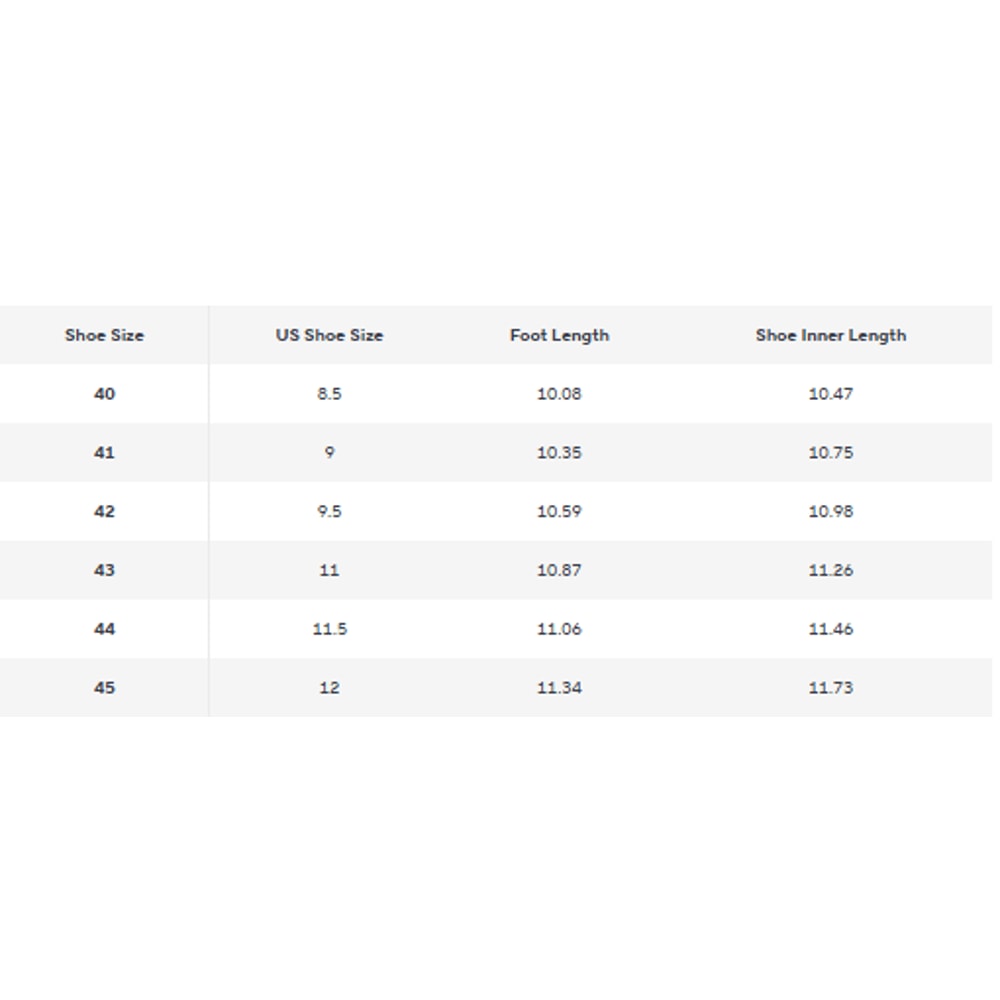The image size is (1000, 1000).
Task: Click the US shoe size 8.5 cell
Action: tap(329, 394)
